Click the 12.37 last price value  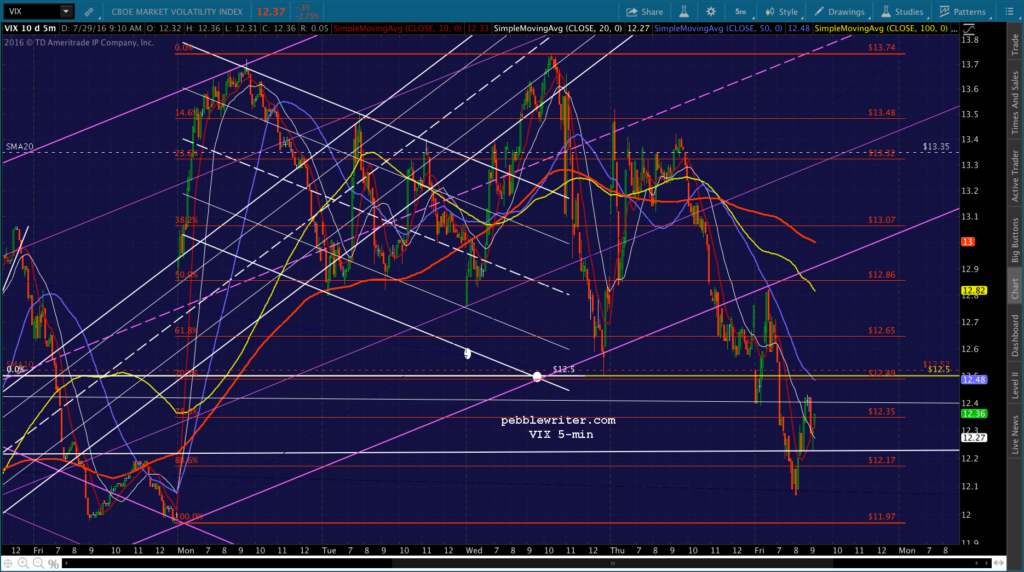coord(270,12)
